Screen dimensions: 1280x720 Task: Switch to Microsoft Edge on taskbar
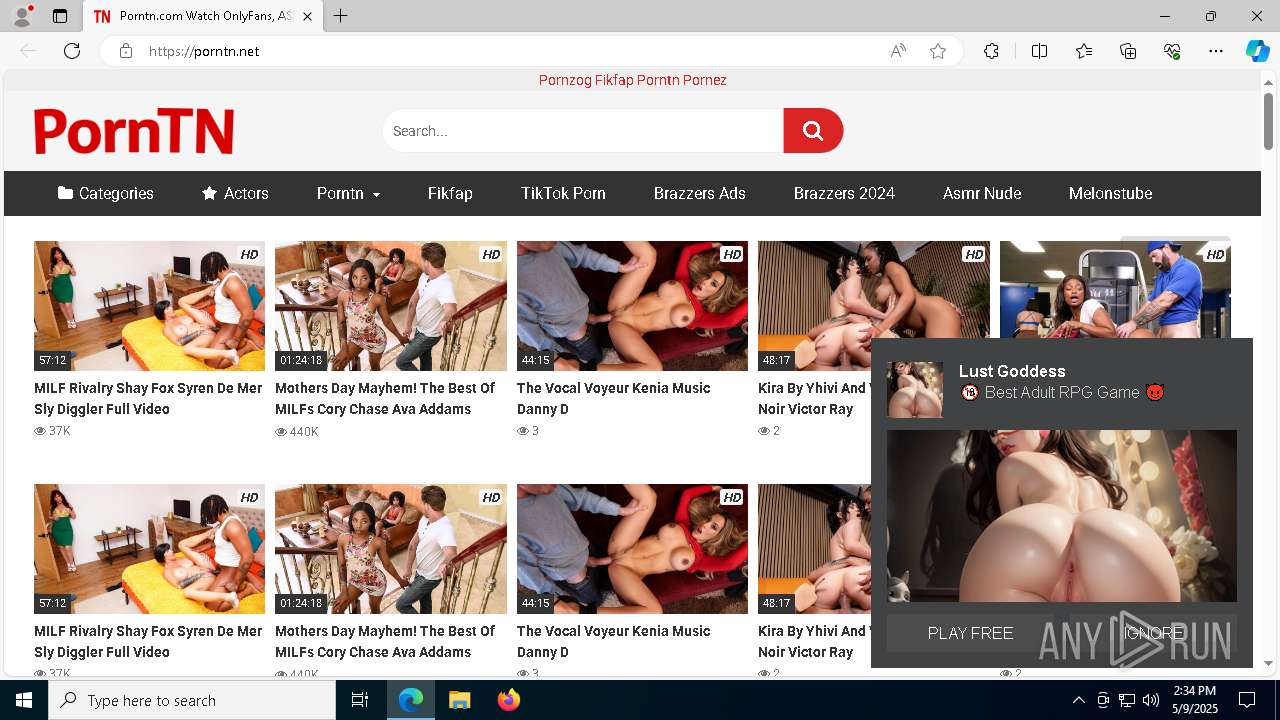pyautogui.click(x=411, y=700)
